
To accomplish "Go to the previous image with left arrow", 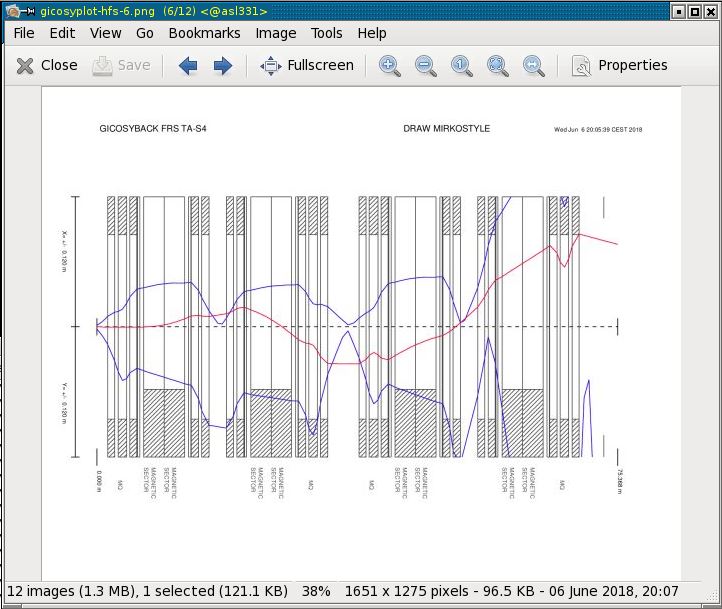I will (x=188, y=66).
